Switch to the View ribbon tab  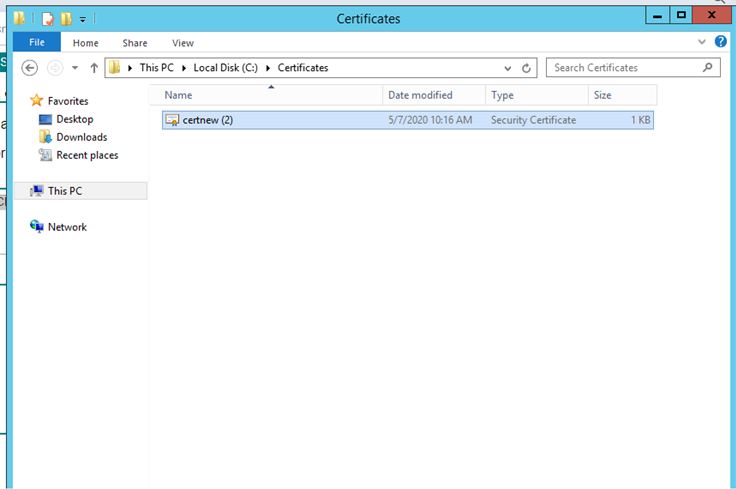pos(183,43)
